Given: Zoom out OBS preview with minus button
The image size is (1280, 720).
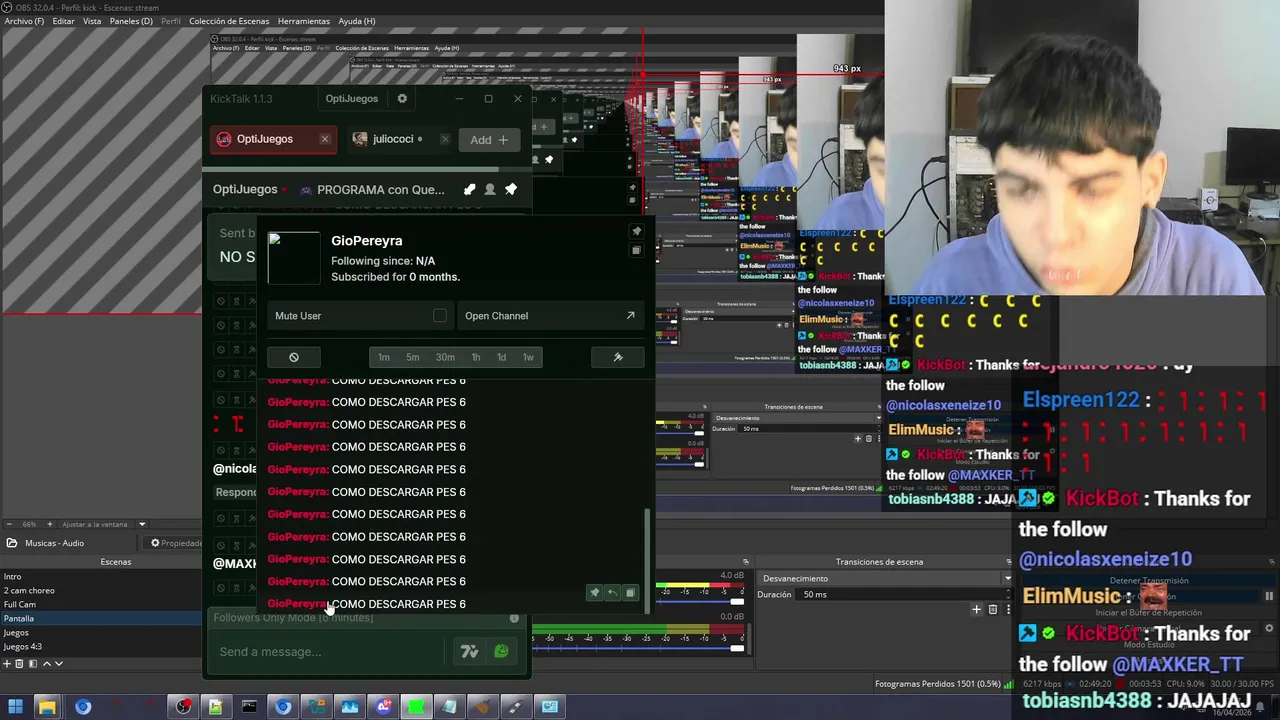Looking at the screenshot, I should pyautogui.click(x=9, y=524).
